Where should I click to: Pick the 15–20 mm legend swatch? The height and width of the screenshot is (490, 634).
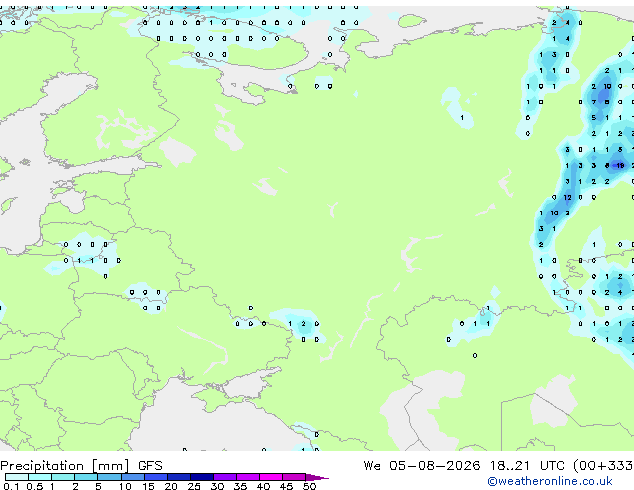156,477
